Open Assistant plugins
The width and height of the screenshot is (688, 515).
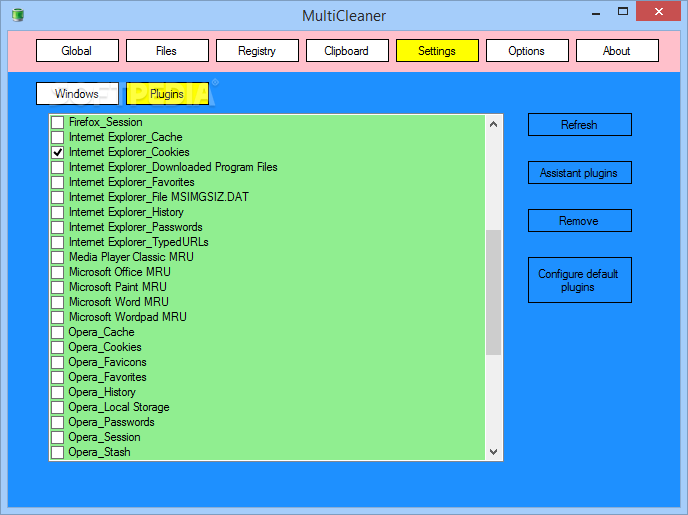coord(580,172)
